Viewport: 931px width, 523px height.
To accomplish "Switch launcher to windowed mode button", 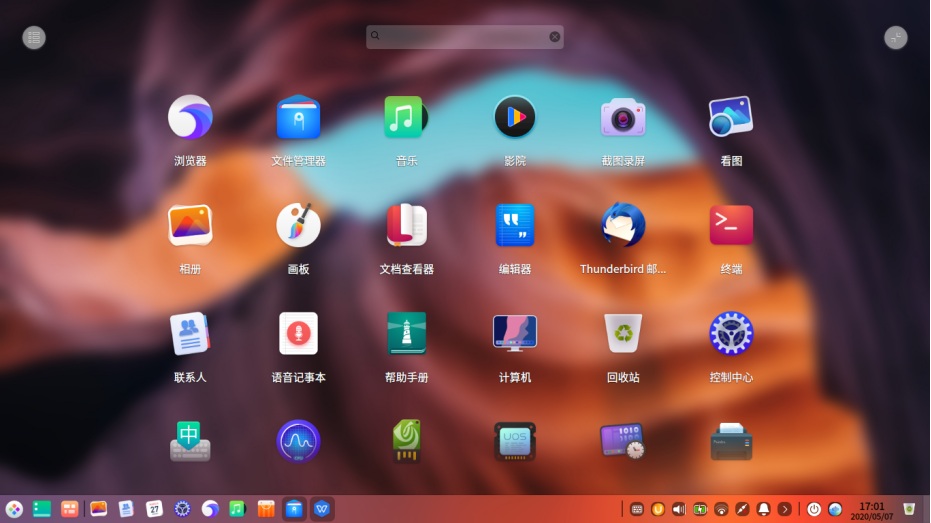I will tap(895, 37).
